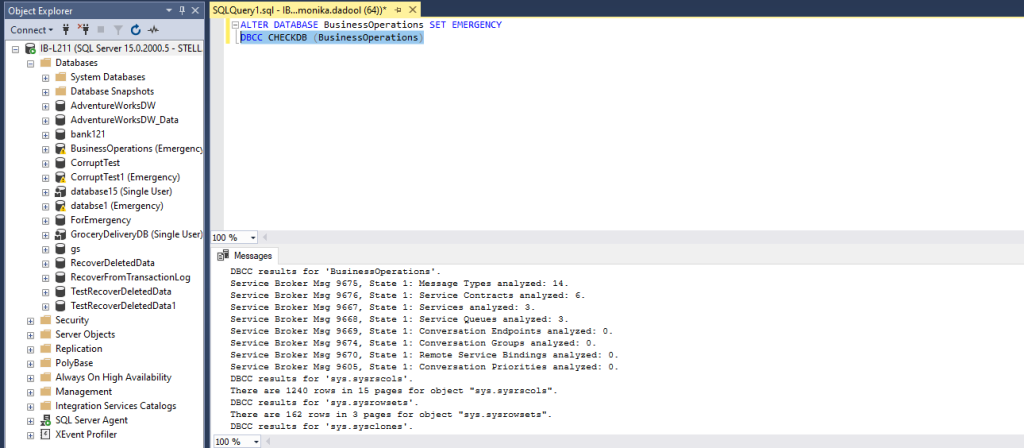The image size is (1024, 448).
Task: Click the highlighted DBCC CHECKDB line
Action: point(332,38)
